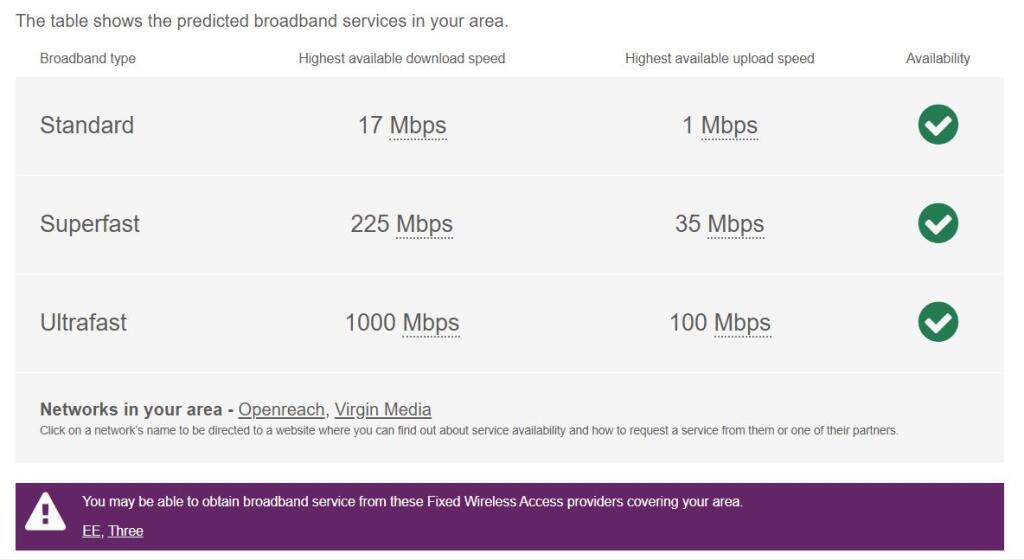Open the Virgin Media network link

[x=383, y=410]
